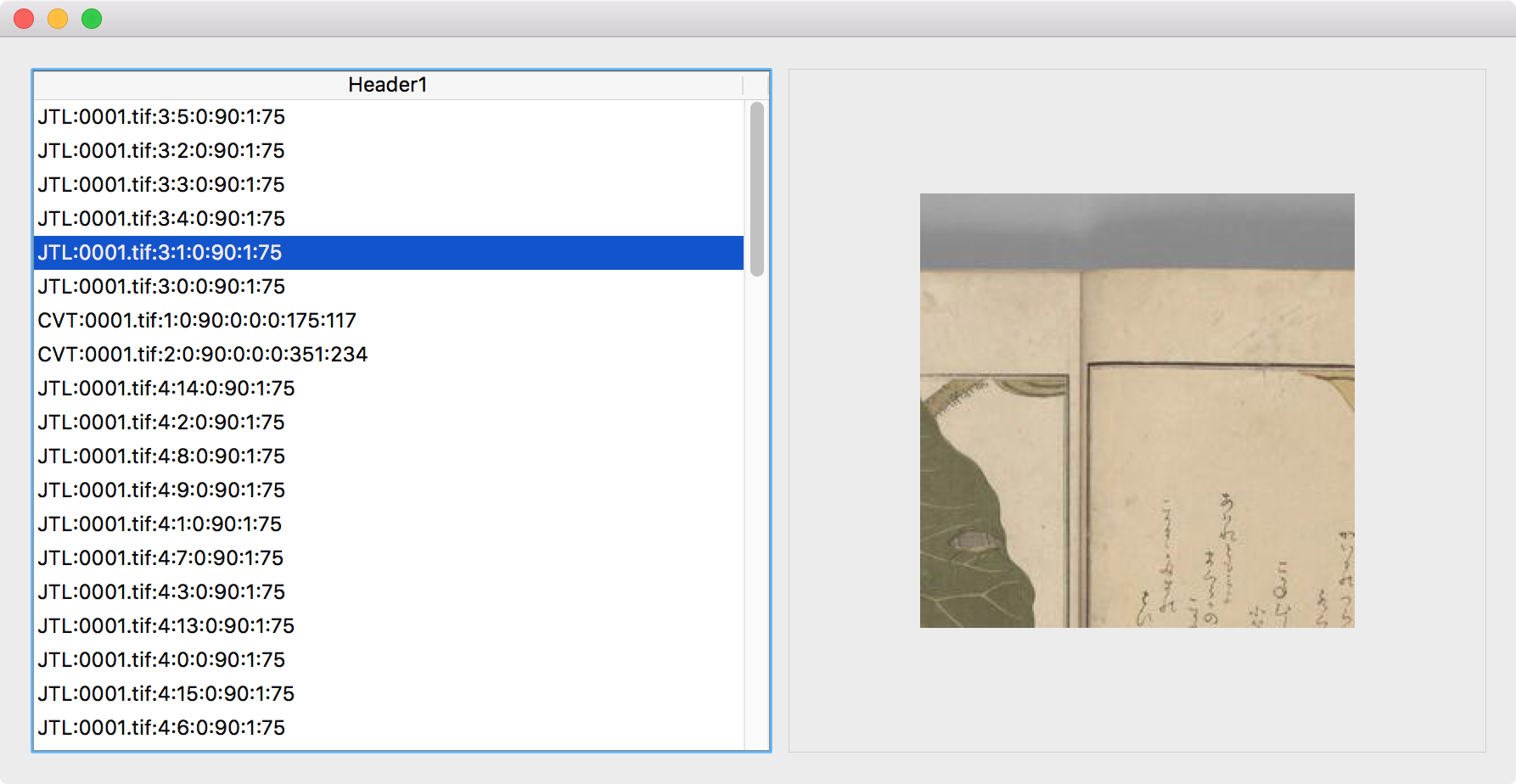The height and width of the screenshot is (784, 1516).
Task: Click the list's vertical scrollbar thumb
Action: (x=757, y=189)
